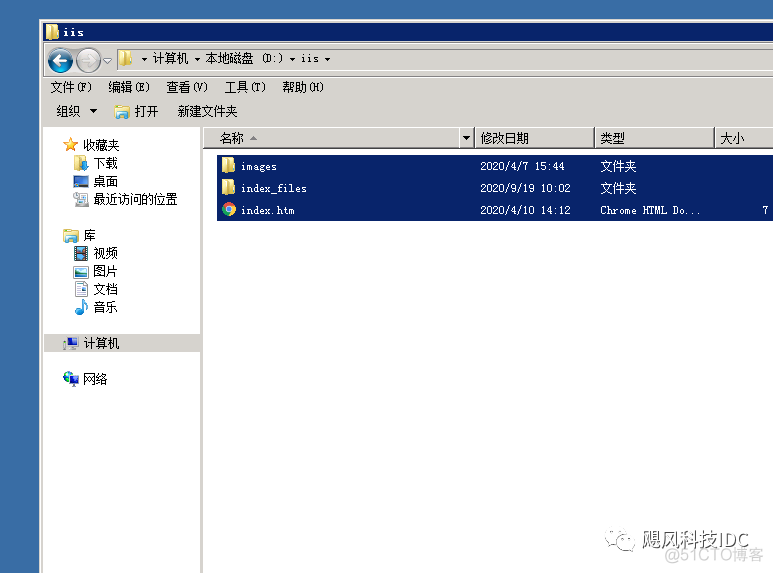The image size is (773, 573).
Task: Sort by the 修改日期 column header
Action: [x=534, y=138]
